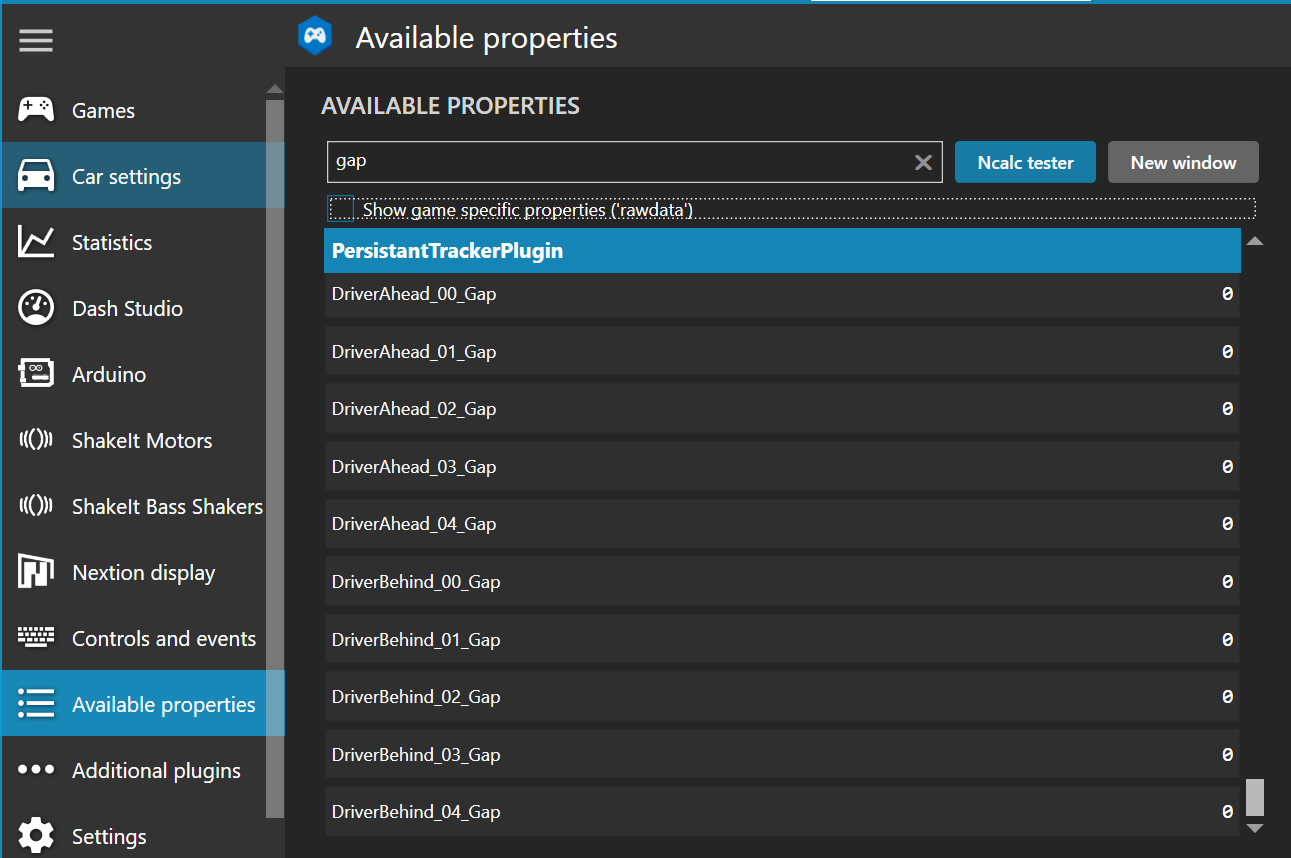Enable Show game specific properties checkbox
The height and width of the screenshot is (858, 1291).
(342, 209)
